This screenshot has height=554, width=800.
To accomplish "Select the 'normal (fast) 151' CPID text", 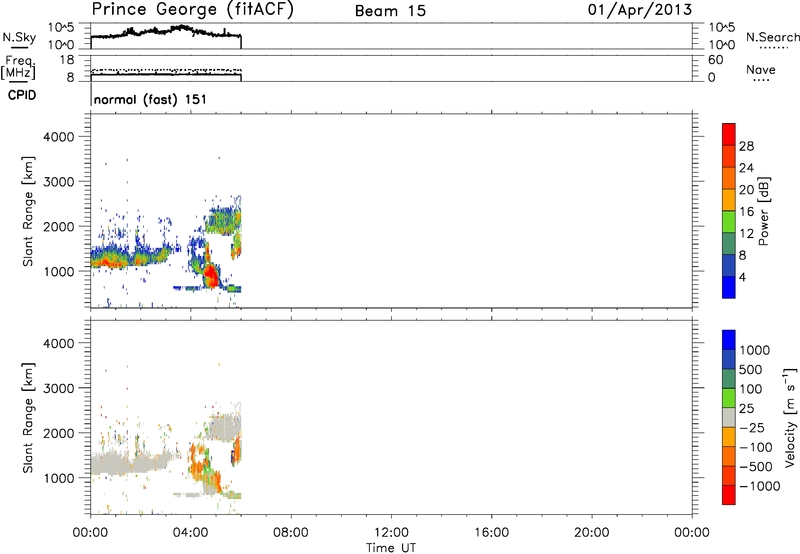I will [151, 99].
